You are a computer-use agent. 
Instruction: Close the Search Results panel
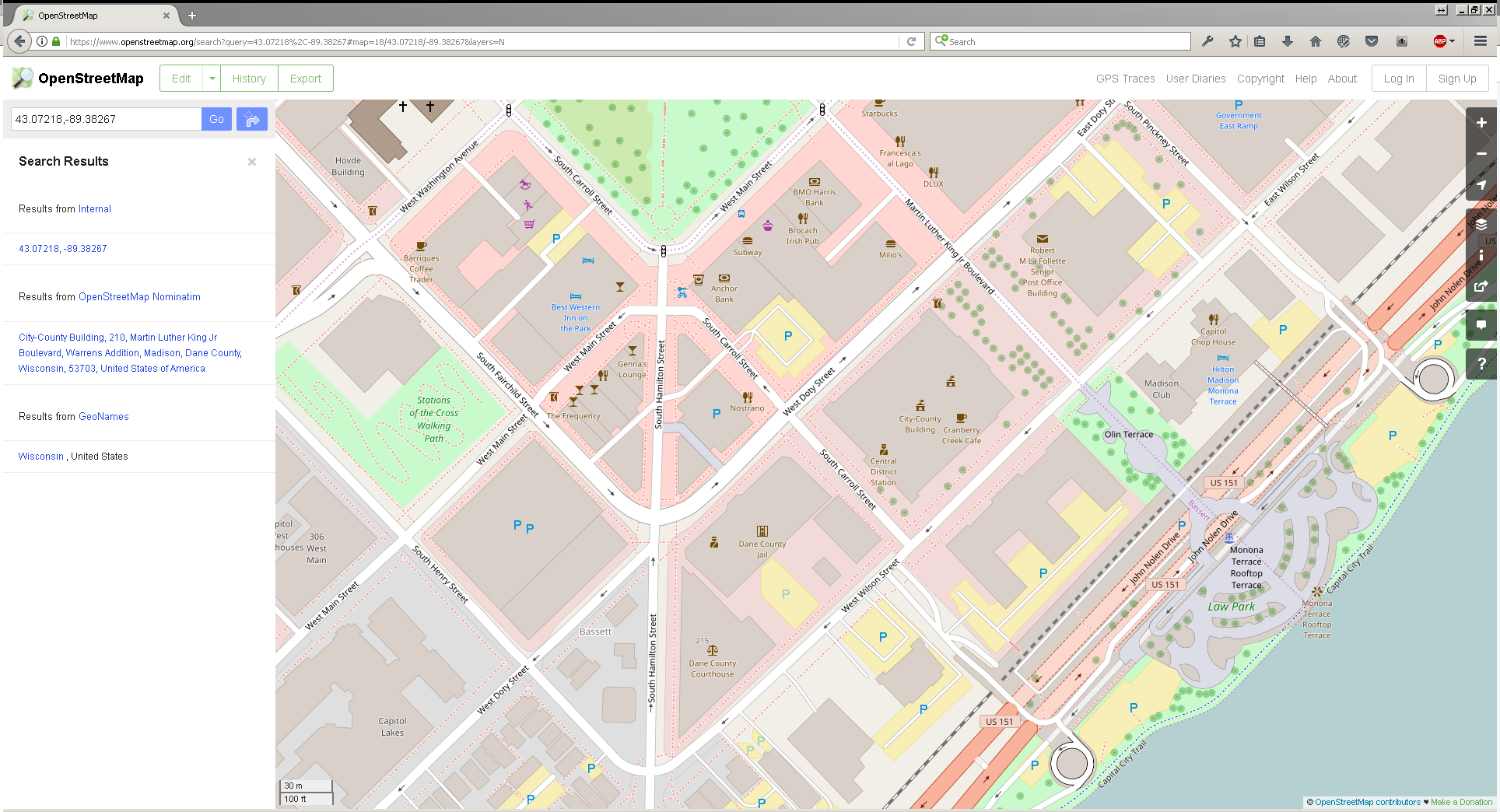click(x=252, y=162)
